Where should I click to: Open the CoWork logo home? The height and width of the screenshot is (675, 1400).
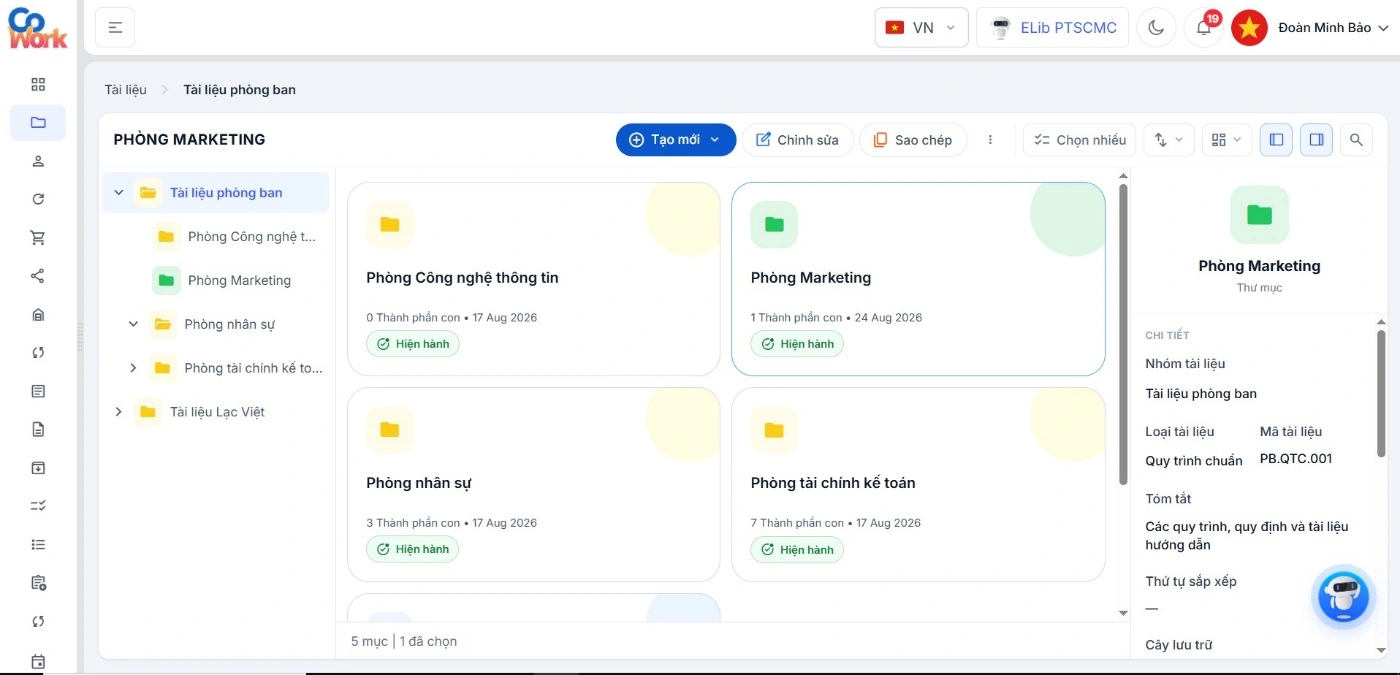tap(37, 27)
